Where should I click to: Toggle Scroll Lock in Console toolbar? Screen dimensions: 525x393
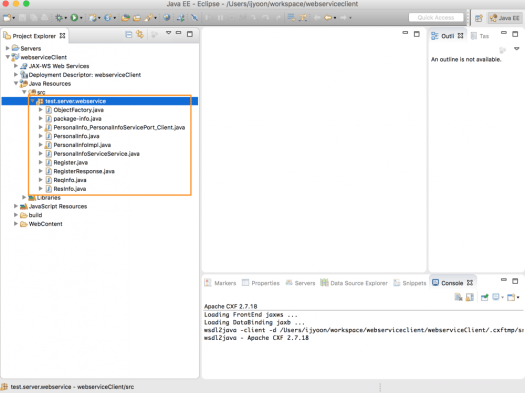coord(470,297)
